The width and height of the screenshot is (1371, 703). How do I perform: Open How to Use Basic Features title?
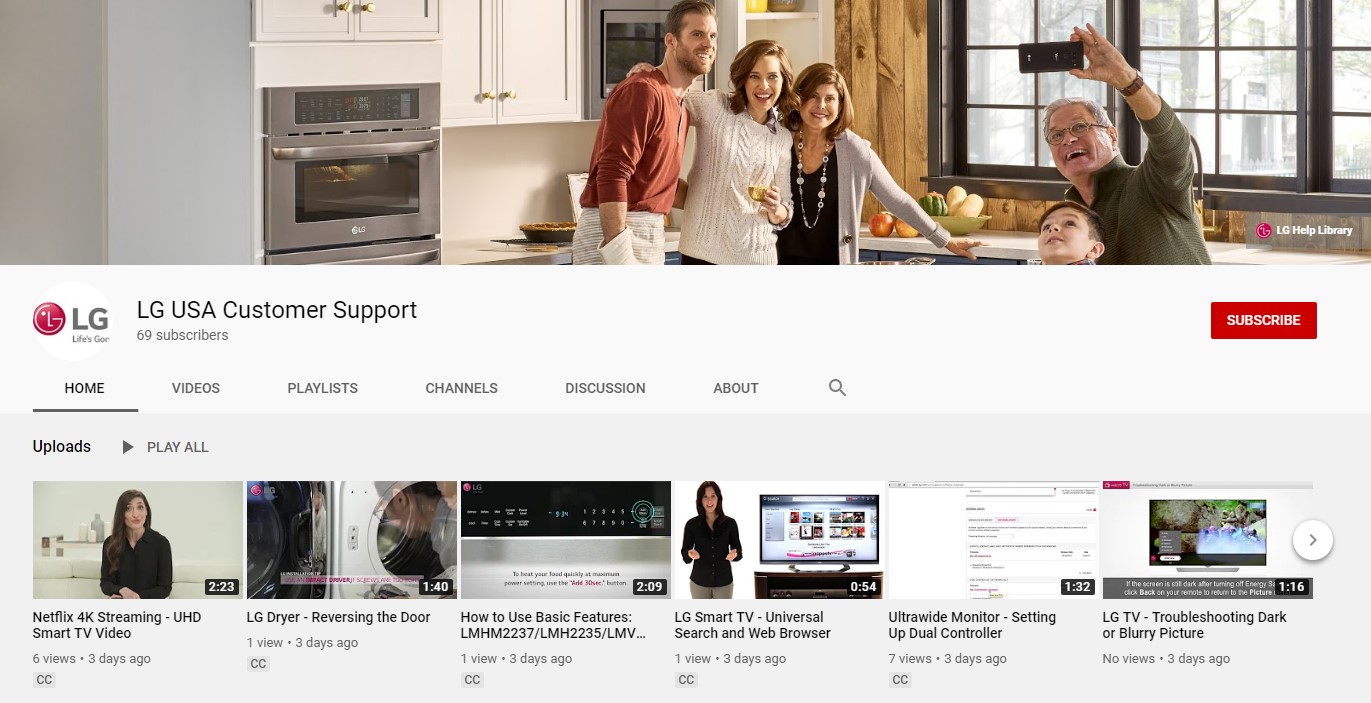pos(554,625)
